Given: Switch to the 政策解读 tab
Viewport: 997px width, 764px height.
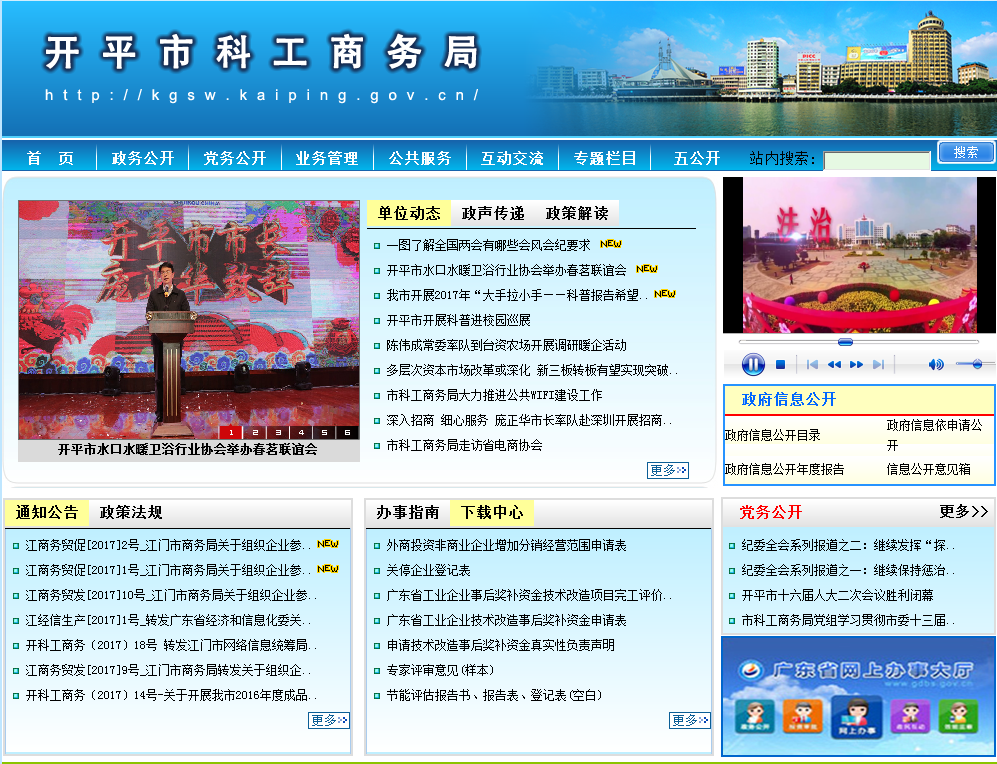Looking at the screenshot, I should click(577, 214).
